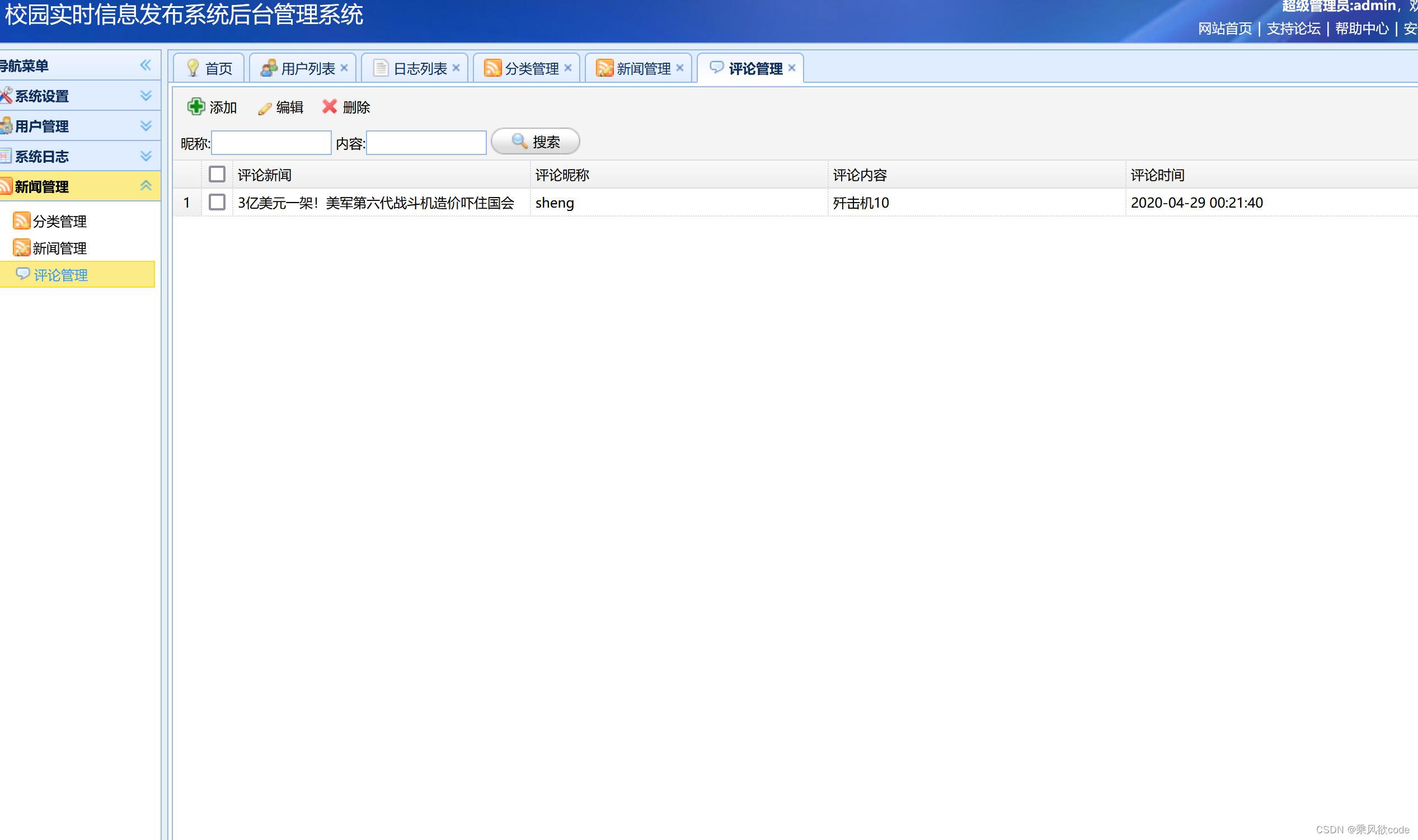Image resolution: width=1418 pixels, height=840 pixels.
Task: Open 分类管理 via sidebar RSS icon
Action: [21, 221]
